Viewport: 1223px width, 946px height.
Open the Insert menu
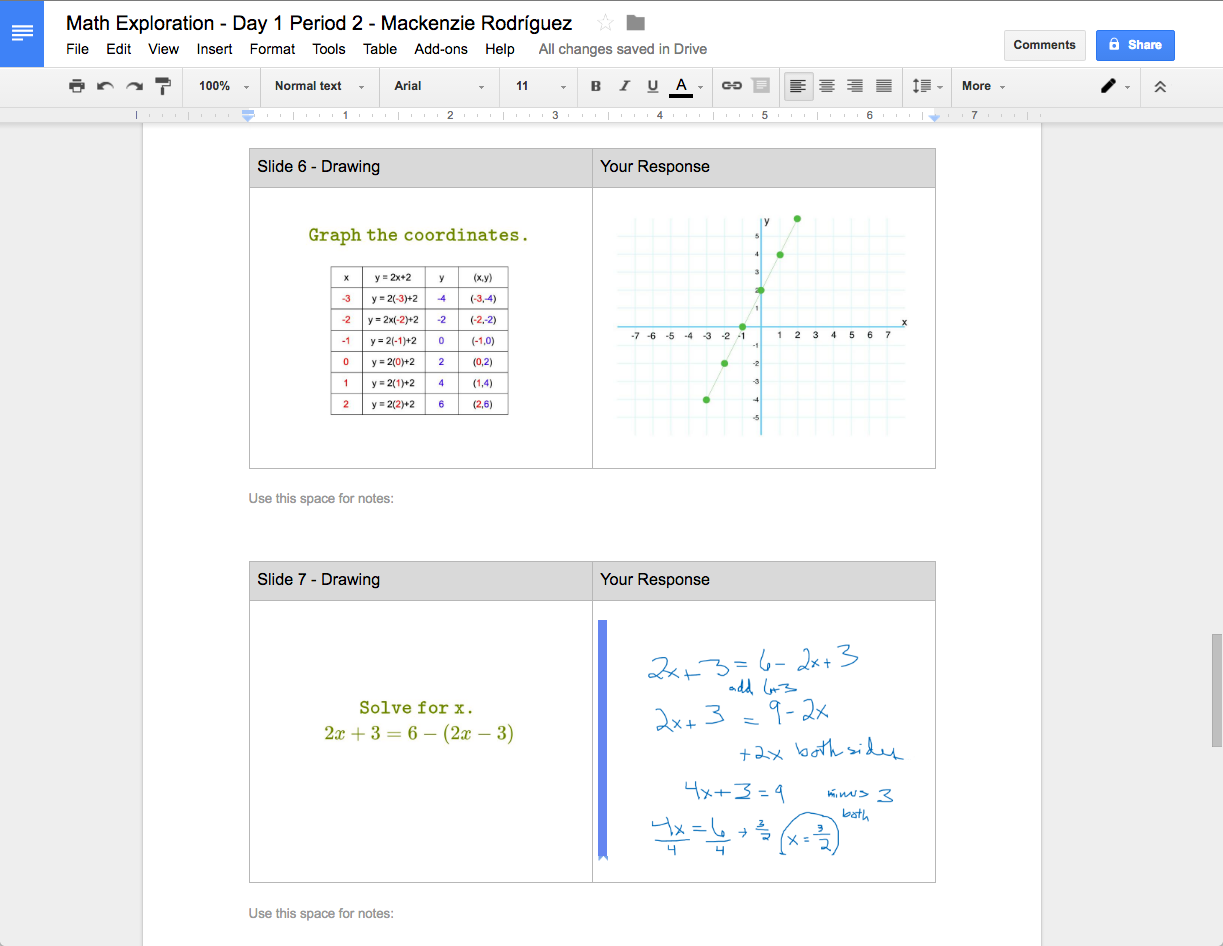coord(214,49)
